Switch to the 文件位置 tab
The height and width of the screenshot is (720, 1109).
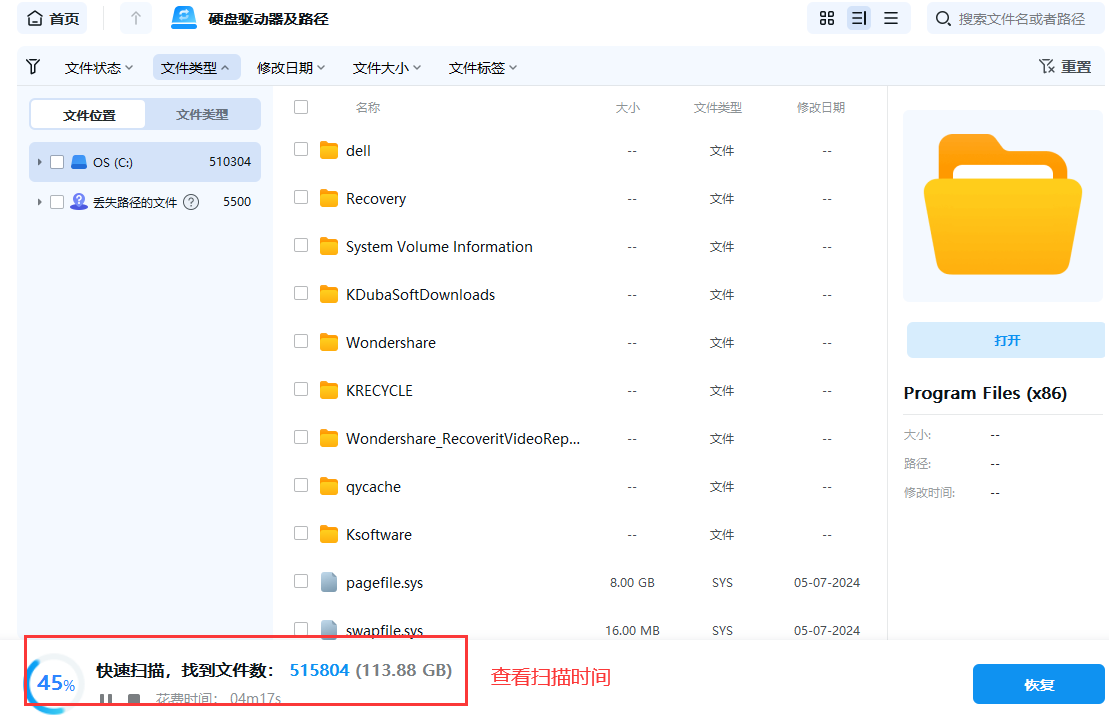pos(87,114)
